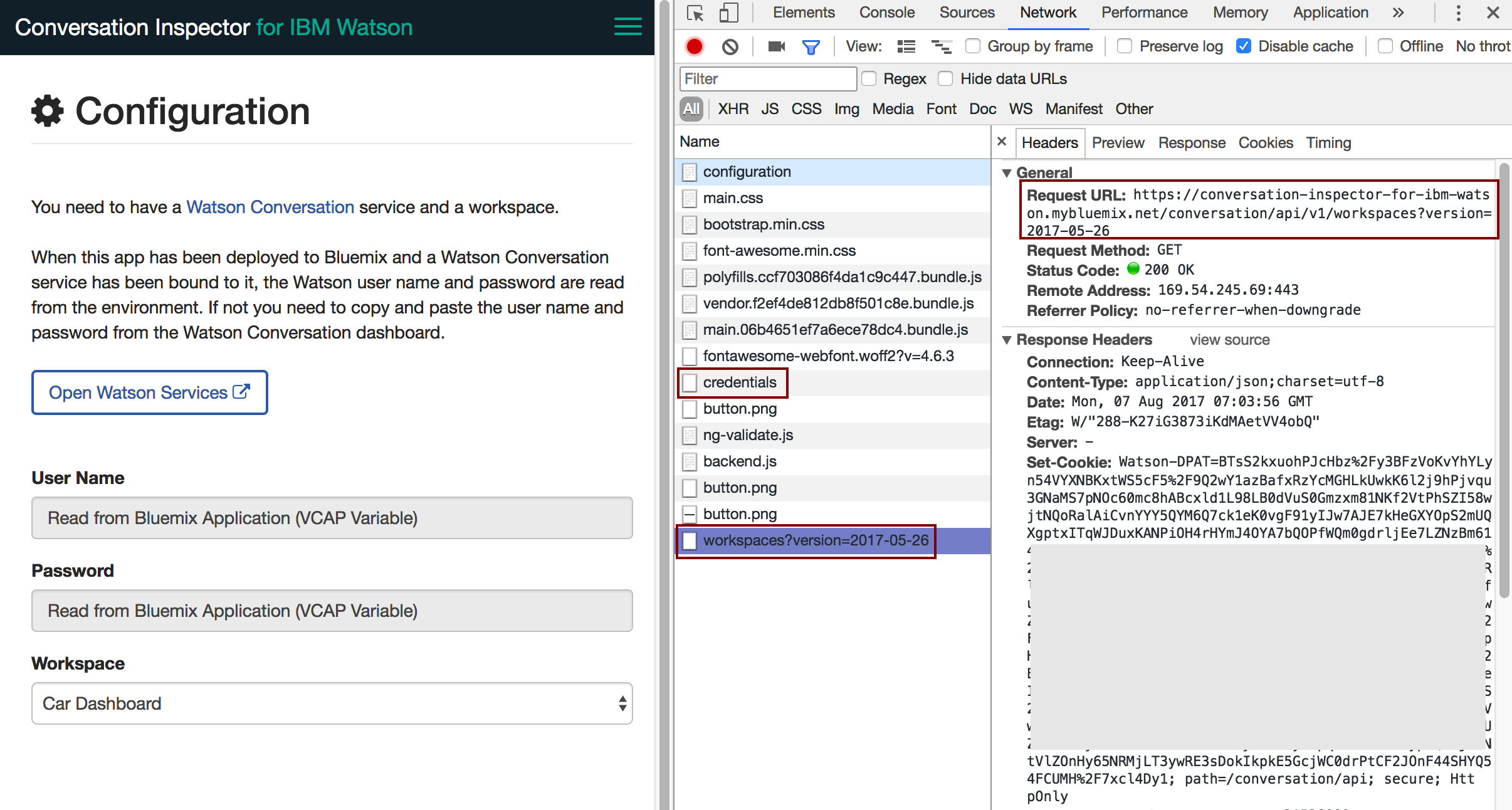Viewport: 1512px width, 810px height.
Task: Click the file icon beside main.css
Action: coord(690,199)
